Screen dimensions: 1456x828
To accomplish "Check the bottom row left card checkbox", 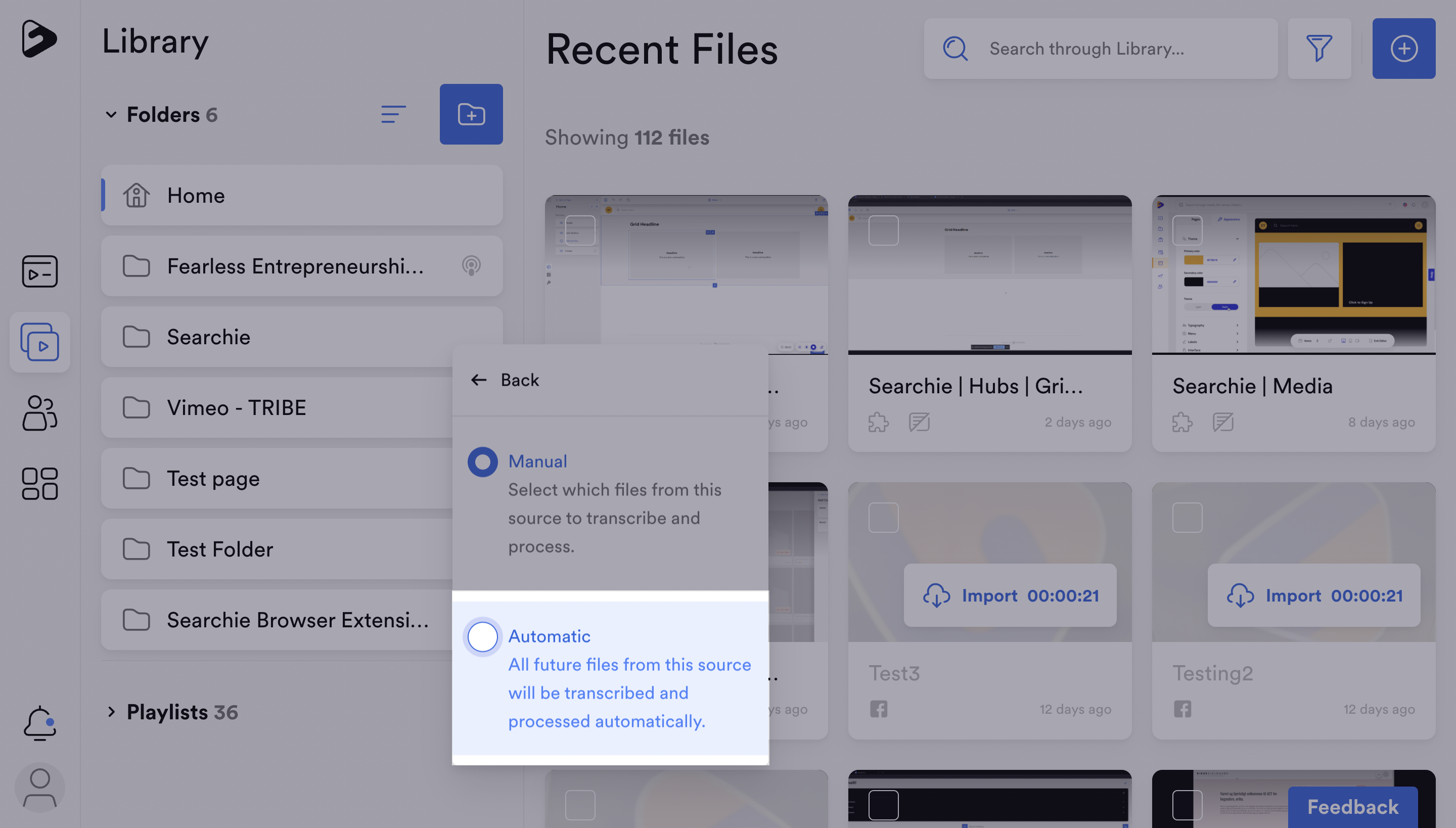I will point(580,805).
